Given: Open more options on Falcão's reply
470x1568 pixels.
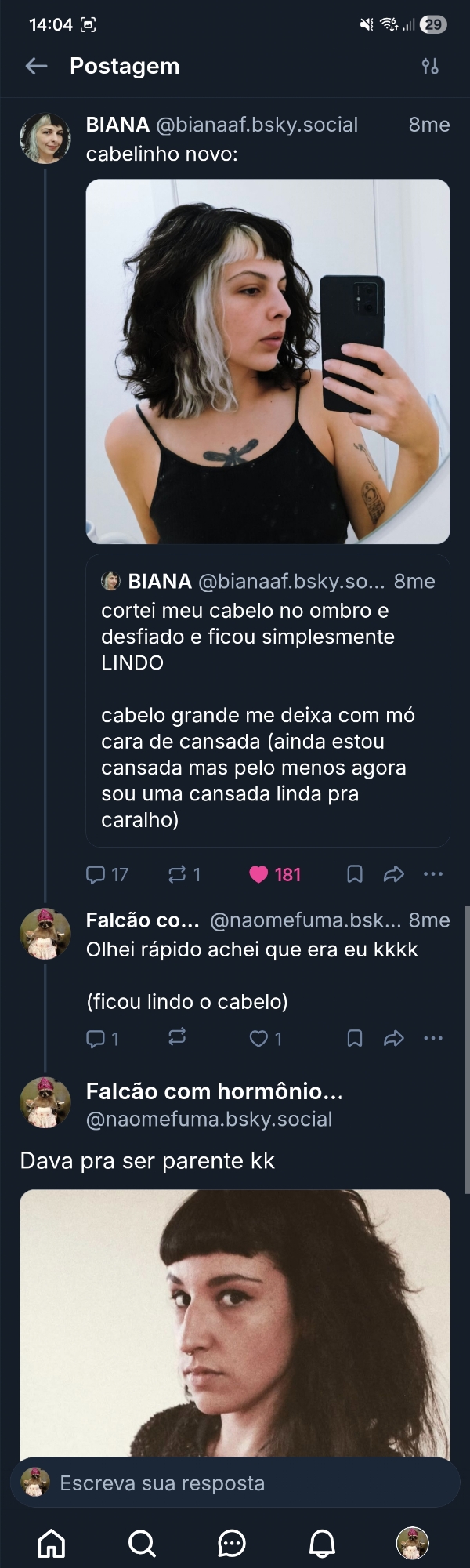Looking at the screenshot, I should pyautogui.click(x=432, y=1038).
